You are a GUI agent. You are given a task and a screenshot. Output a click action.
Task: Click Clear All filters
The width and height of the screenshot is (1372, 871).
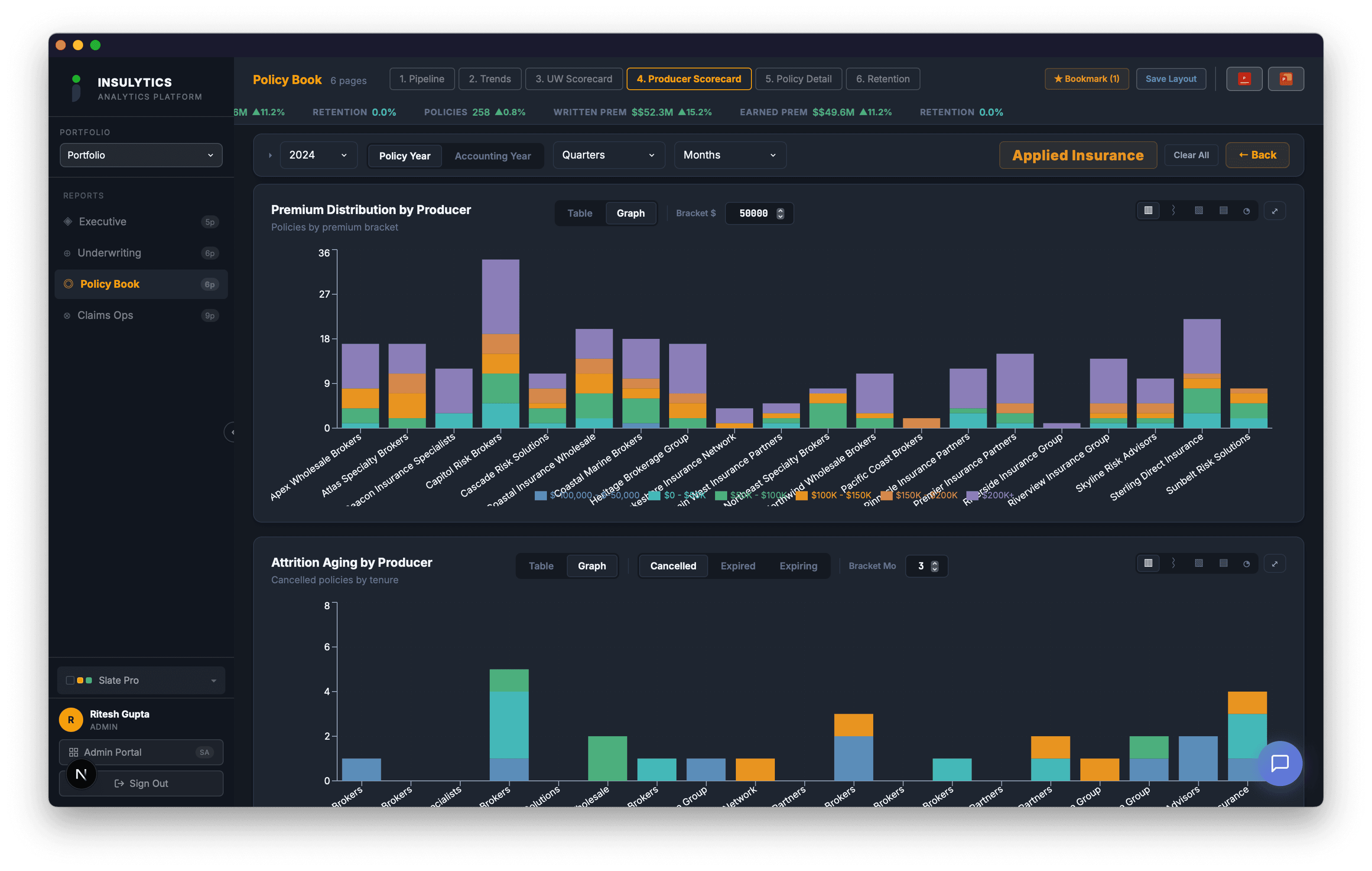coord(1190,155)
